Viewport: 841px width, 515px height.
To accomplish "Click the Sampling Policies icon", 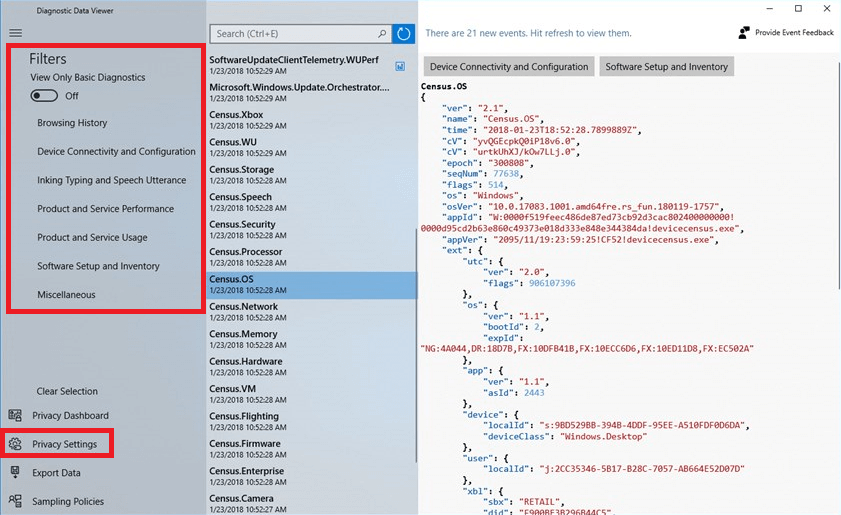I will point(15,501).
